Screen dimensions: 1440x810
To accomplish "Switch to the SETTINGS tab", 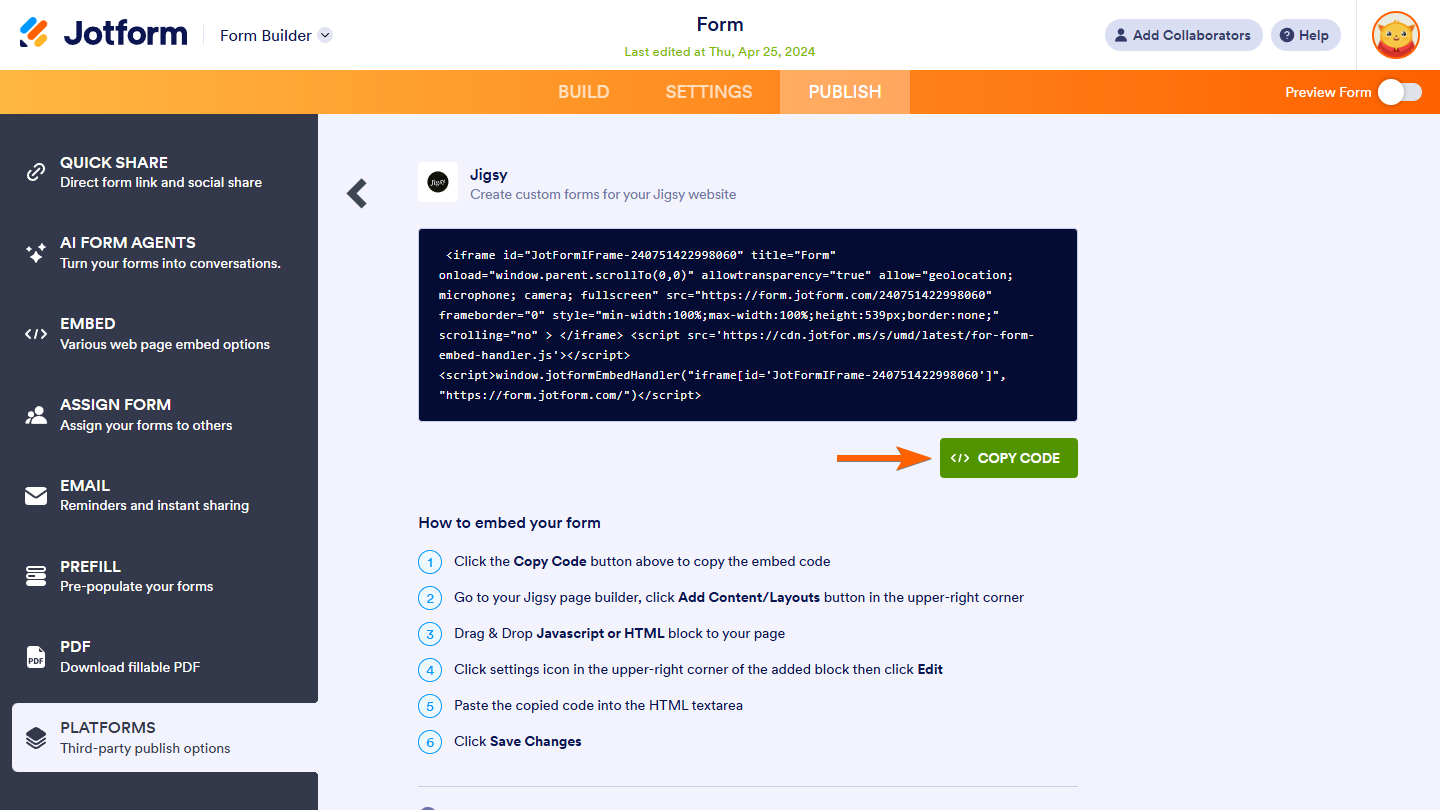I will tap(709, 92).
